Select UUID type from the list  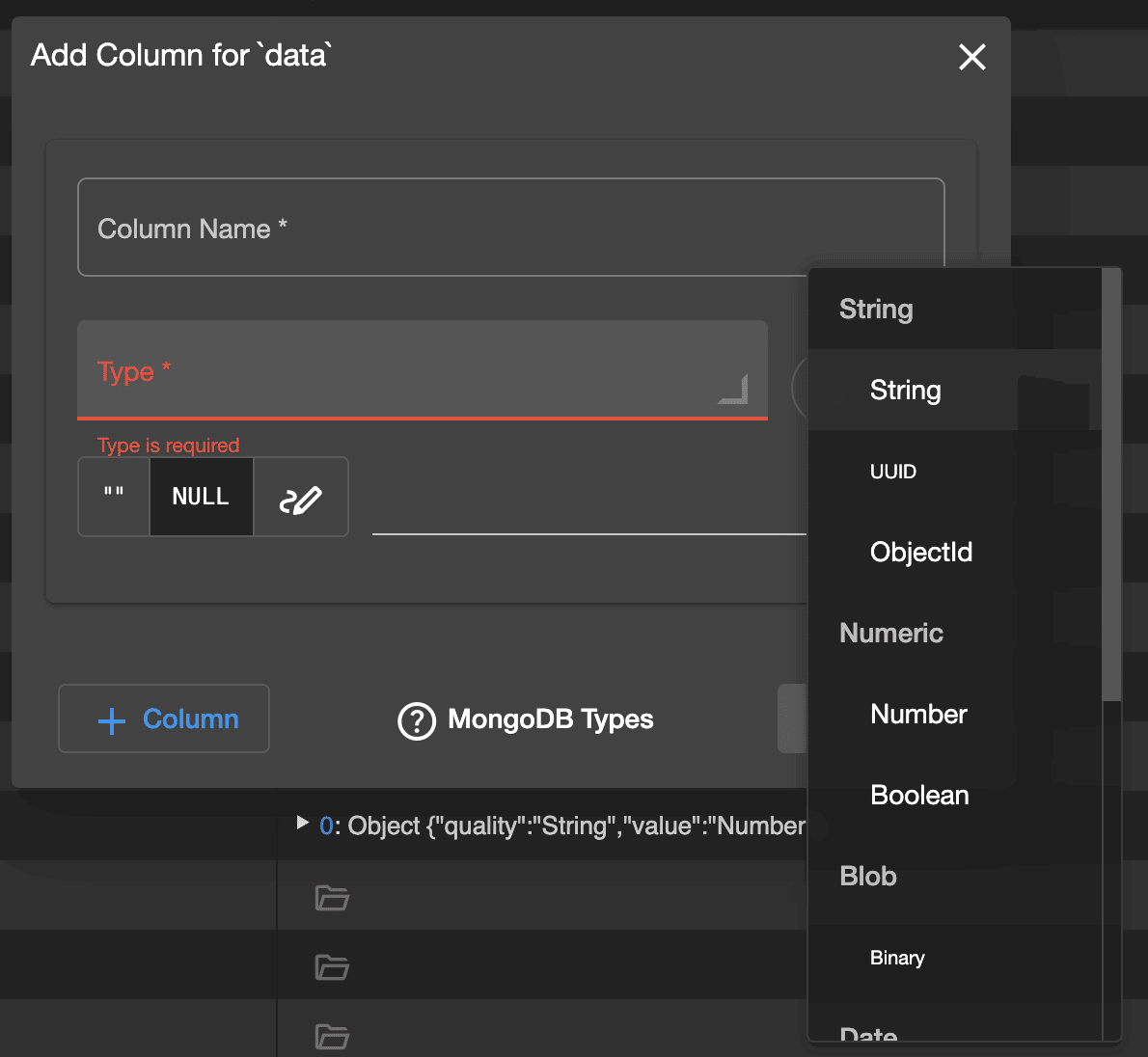[x=893, y=472]
